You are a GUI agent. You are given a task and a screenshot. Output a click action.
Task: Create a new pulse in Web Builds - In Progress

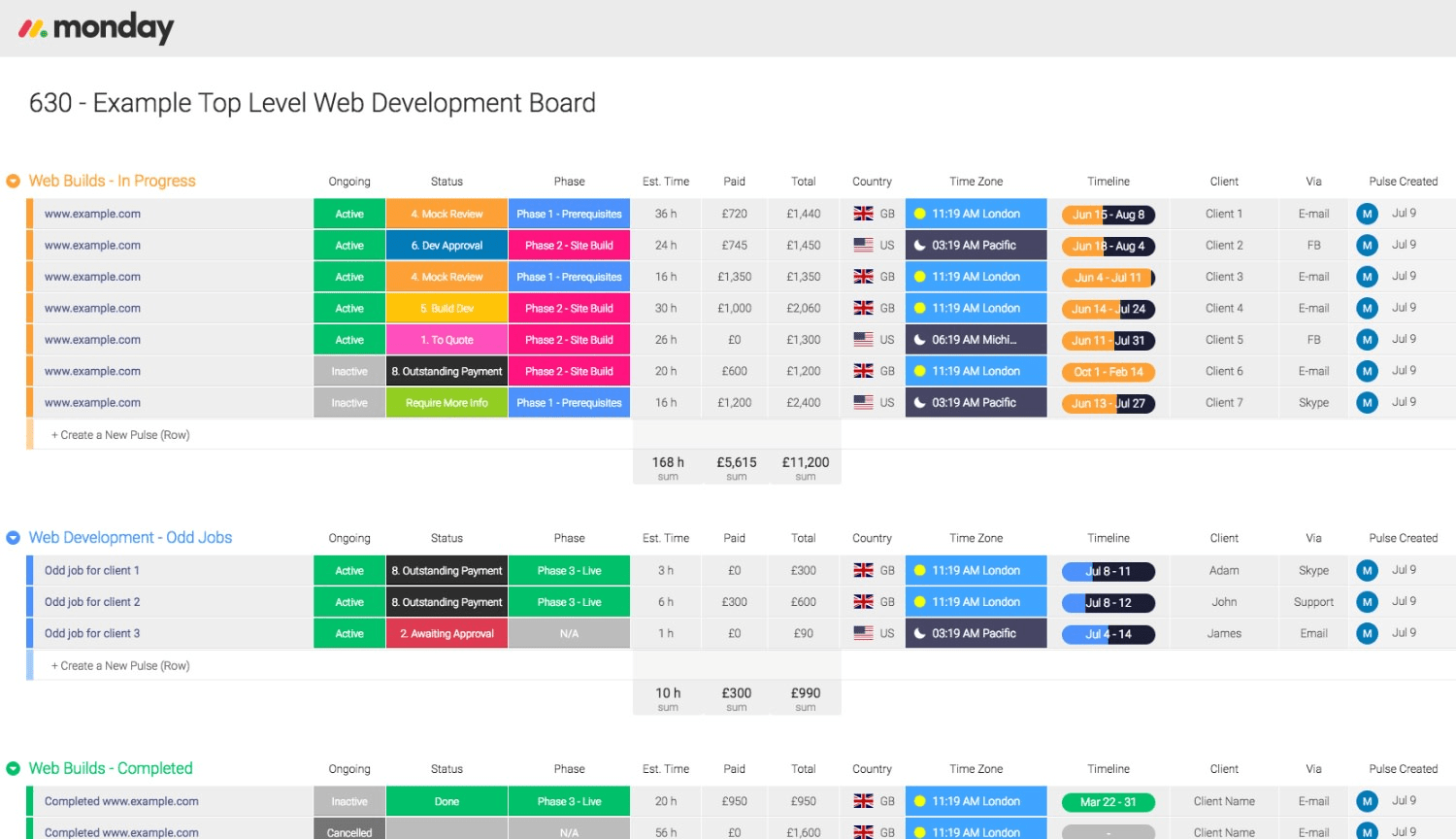pyautogui.click(x=120, y=435)
